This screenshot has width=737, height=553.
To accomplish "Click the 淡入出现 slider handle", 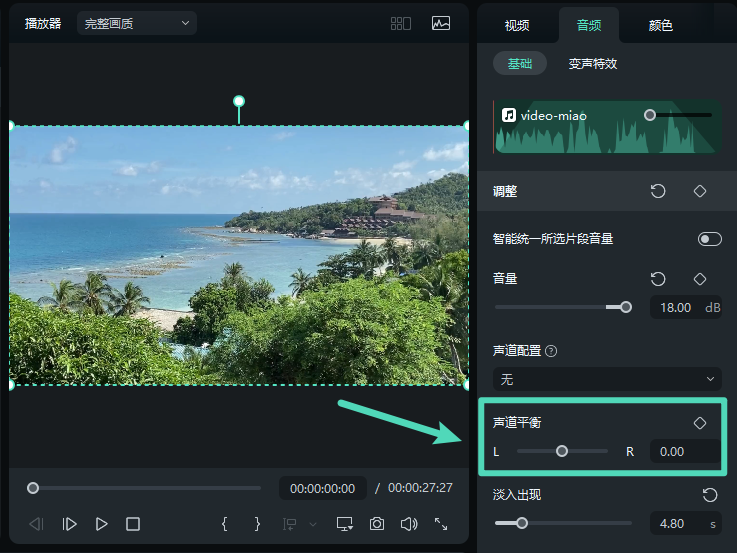I will click(x=522, y=523).
